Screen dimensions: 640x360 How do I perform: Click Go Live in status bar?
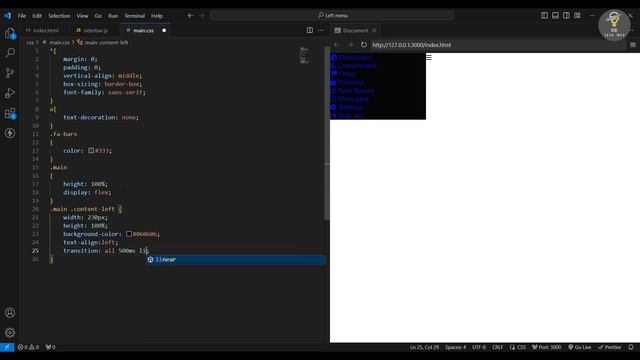pyautogui.click(x=579, y=347)
